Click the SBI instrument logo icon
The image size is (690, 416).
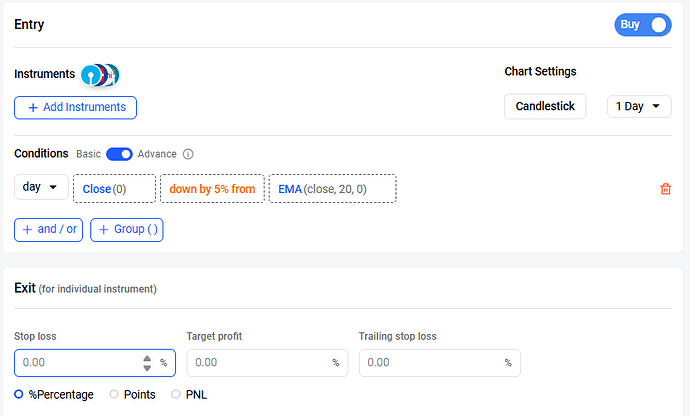click(x=91, y=75)
